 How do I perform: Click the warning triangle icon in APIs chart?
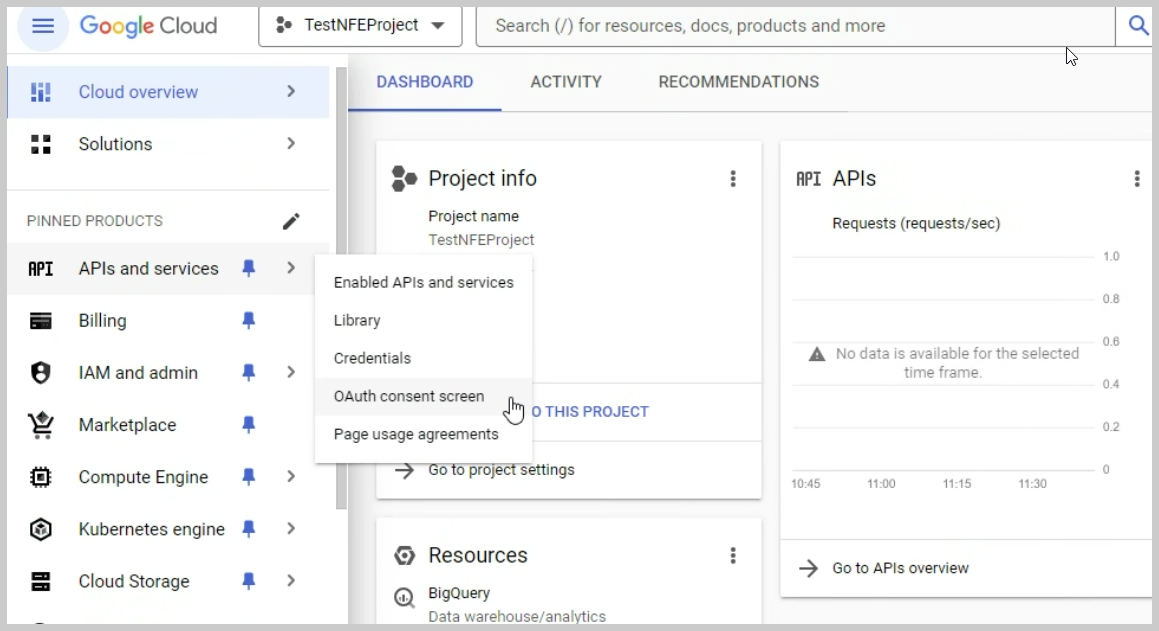[x=817, y=355]
